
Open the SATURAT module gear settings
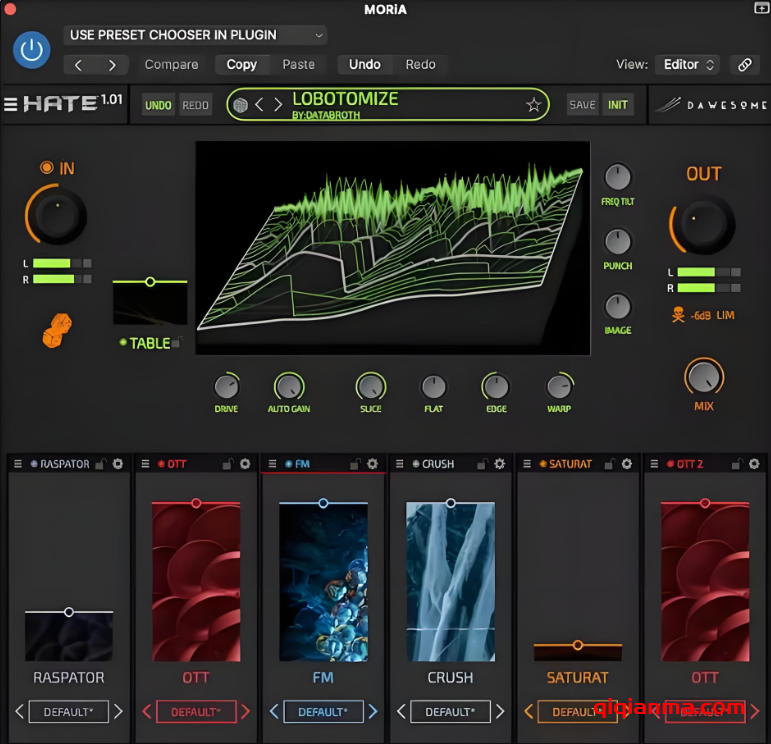click(x=627, y=464)
